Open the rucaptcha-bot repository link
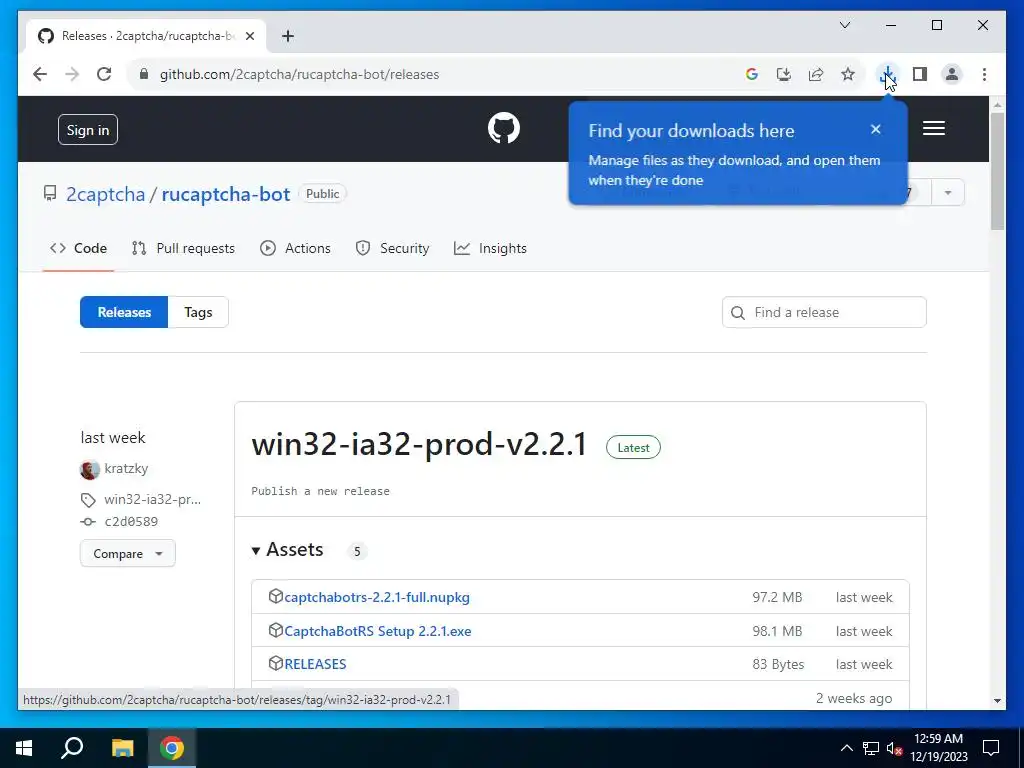The image size is (1024, 768). (x=225, y=194)
